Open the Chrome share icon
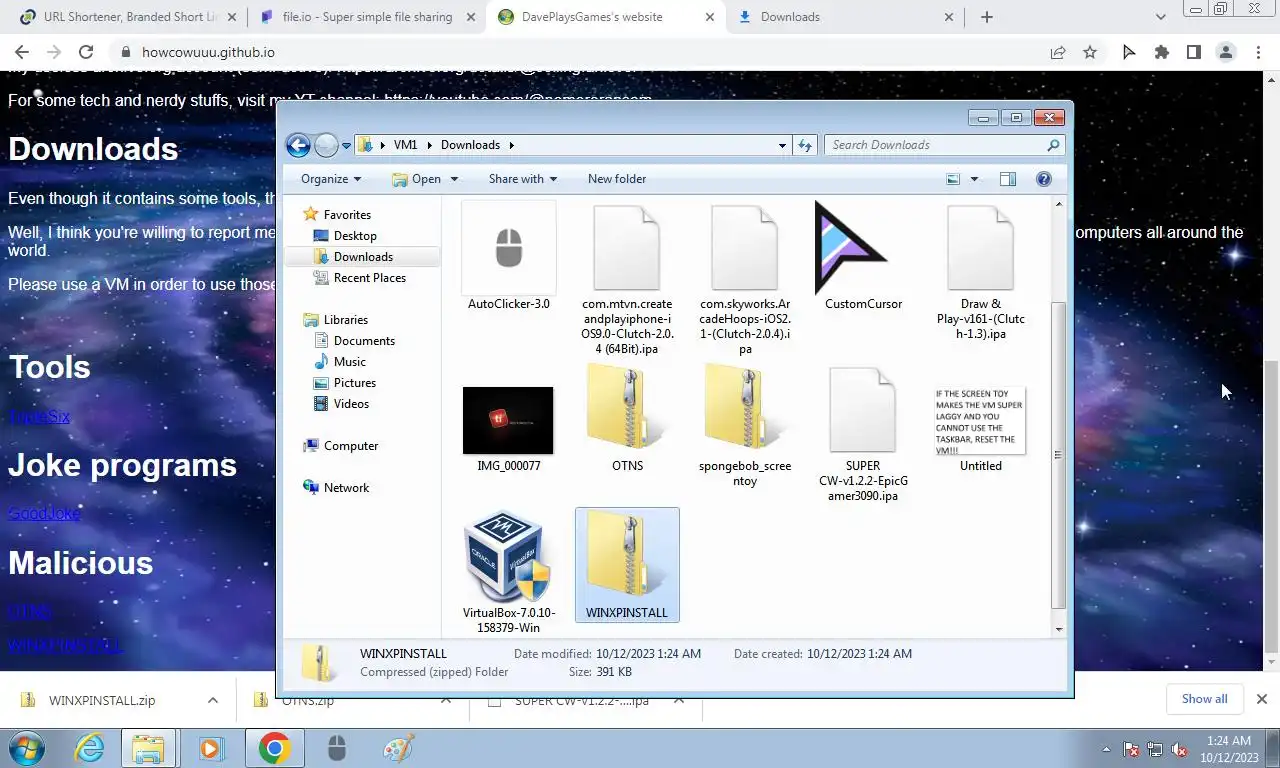 pyautogui.click(x=1057, y=52)
